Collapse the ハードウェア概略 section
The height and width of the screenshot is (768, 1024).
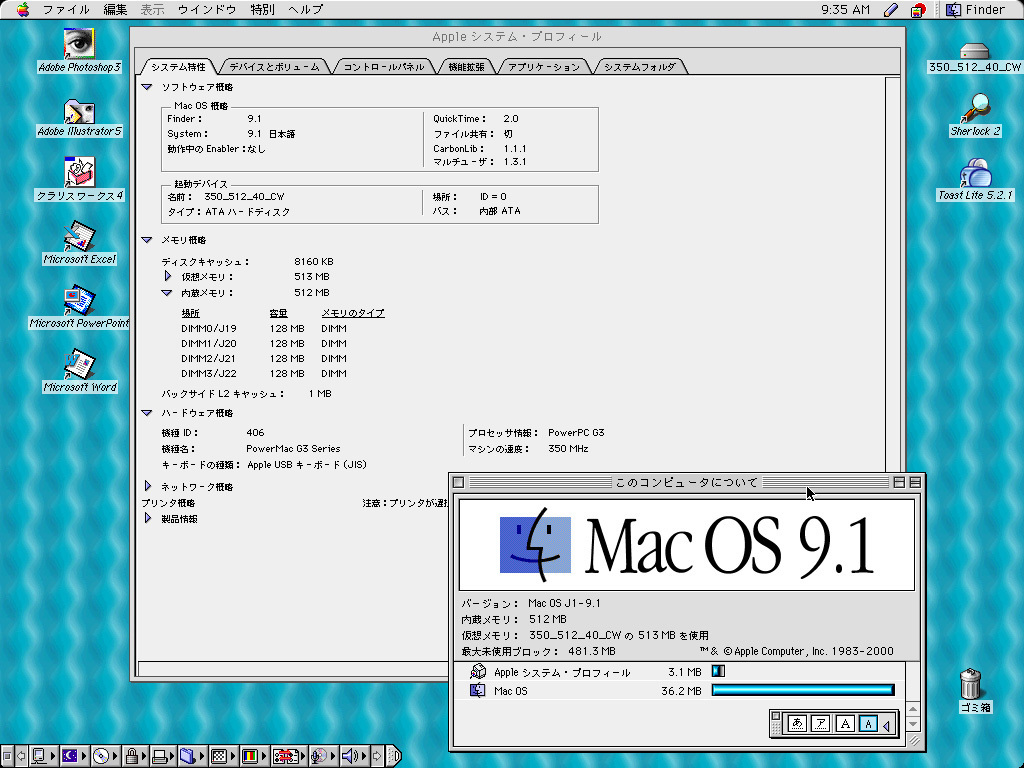click(x=147, y=413)
